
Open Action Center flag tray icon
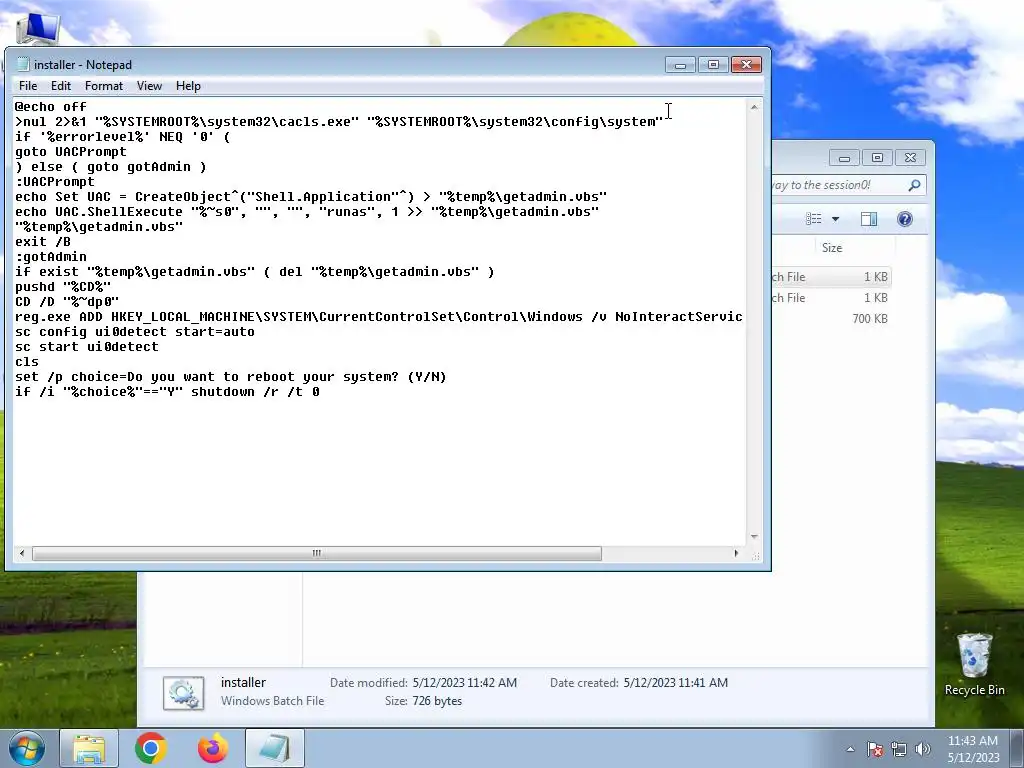(875, 749)
